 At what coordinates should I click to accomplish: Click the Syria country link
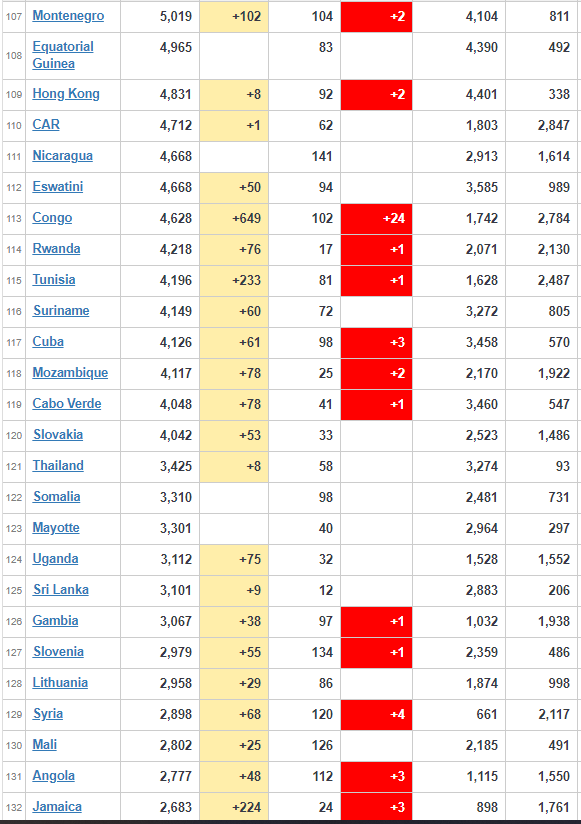tap(48, 714)
